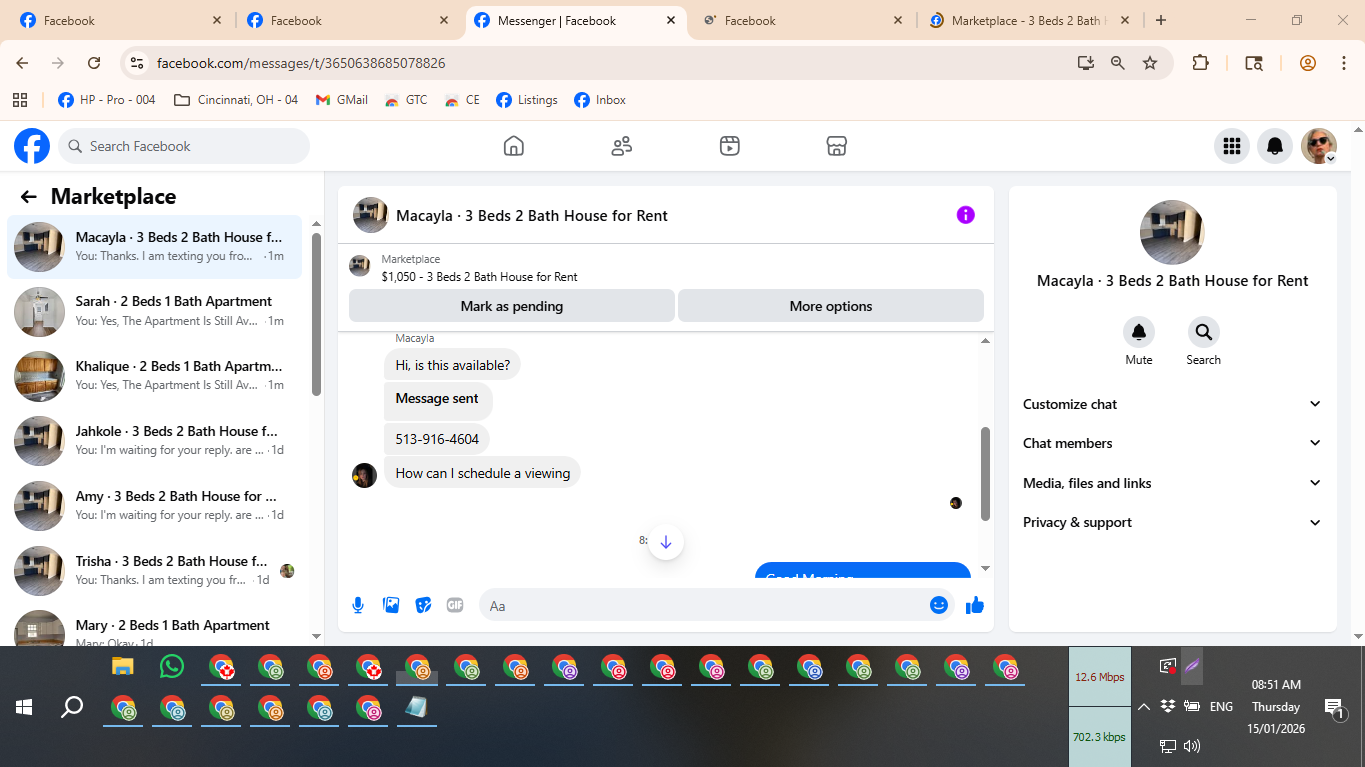1365x767 pixels.
Task: Show hidden system tray icons
Action: point(1143,707)
